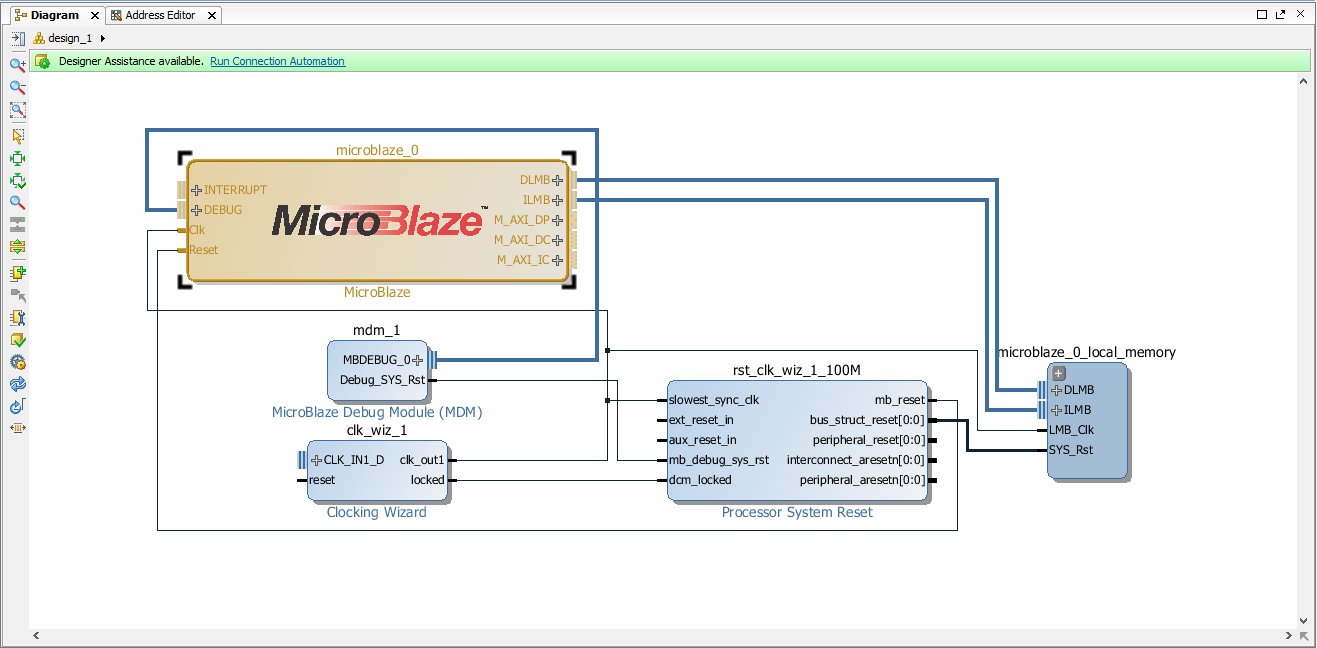Expand the microblaze_0_local_memory hierarchy block

point(1059,373)
